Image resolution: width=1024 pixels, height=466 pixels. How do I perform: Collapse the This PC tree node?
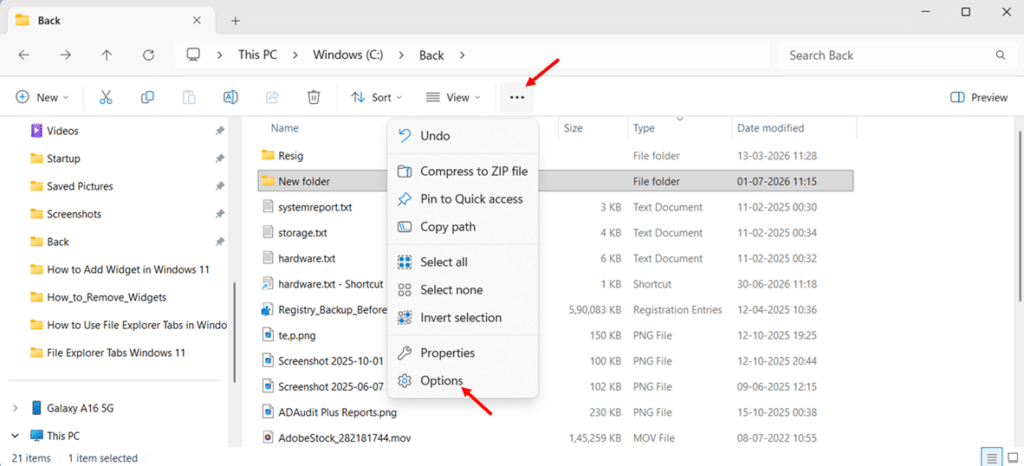(x=15, y=436)
